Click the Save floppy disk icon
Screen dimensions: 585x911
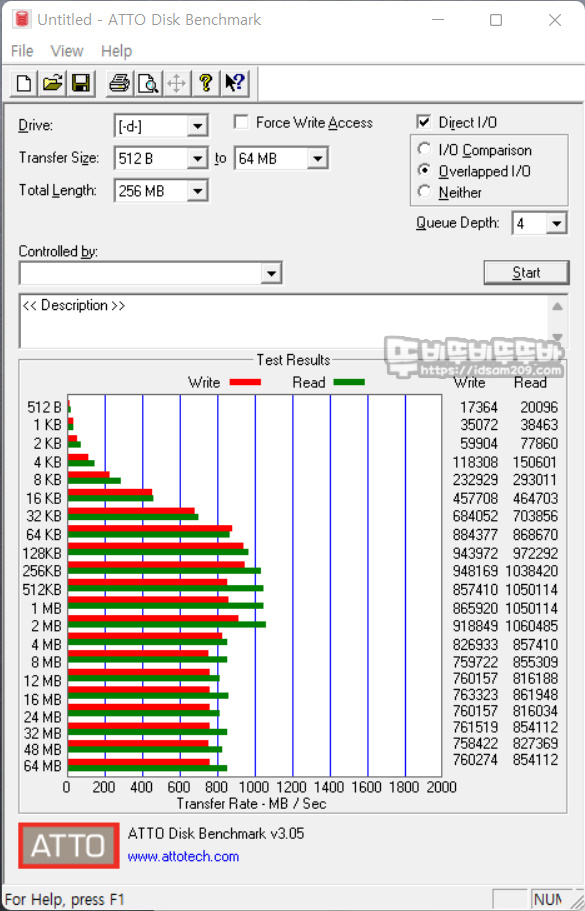pos(81,84)
